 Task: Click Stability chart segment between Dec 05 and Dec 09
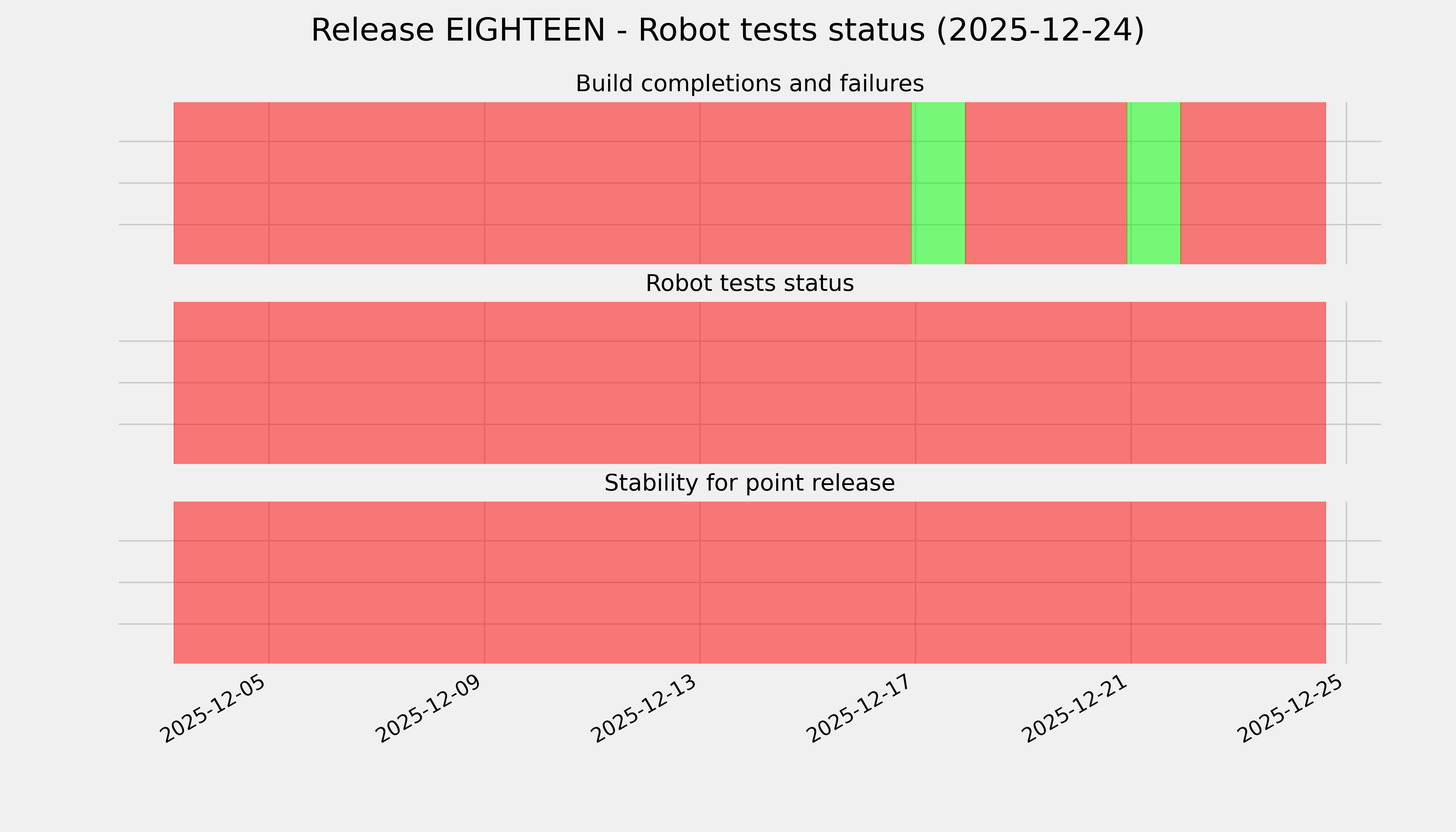coord(376,582)
